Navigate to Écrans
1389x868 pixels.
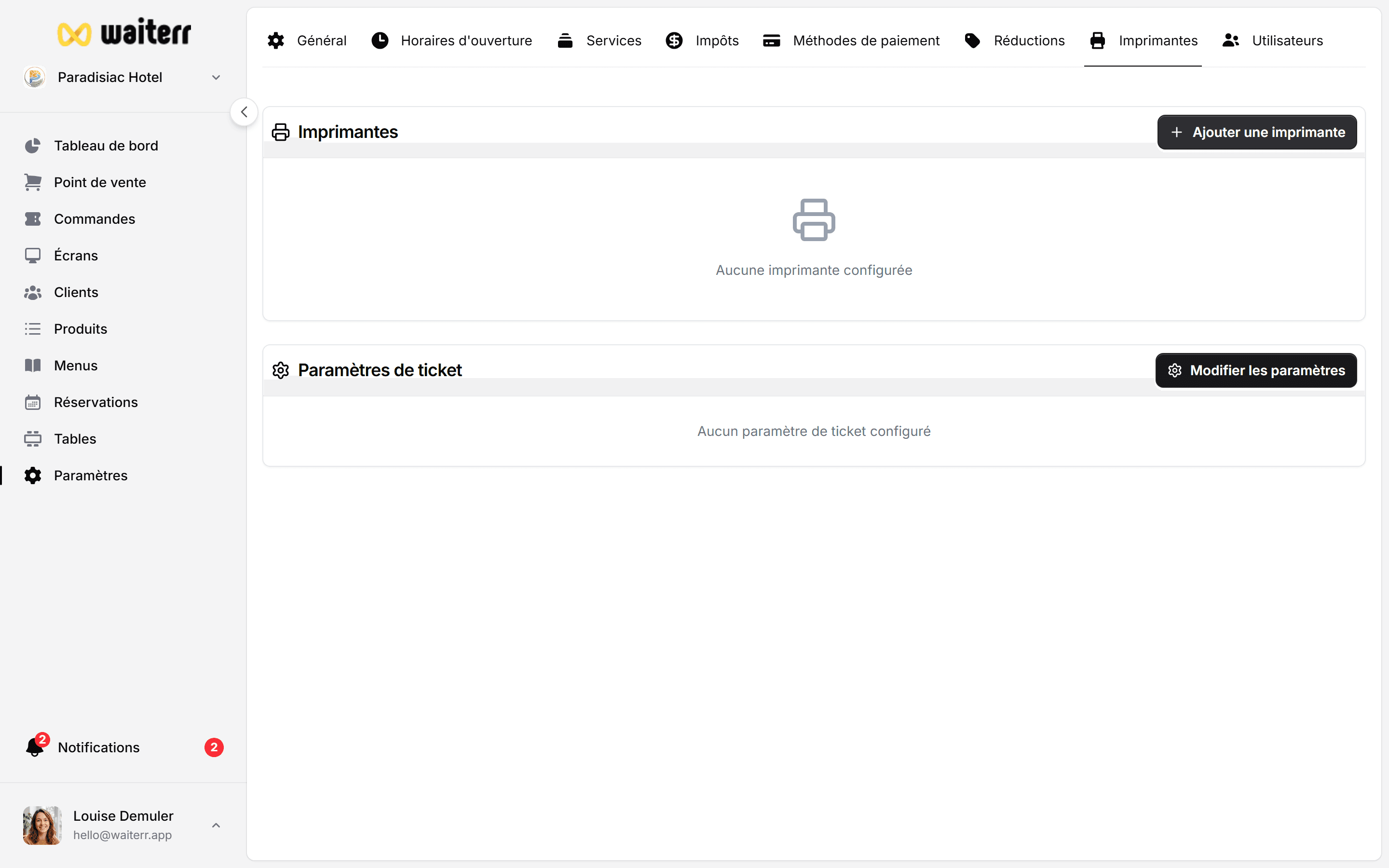point(76,256)
